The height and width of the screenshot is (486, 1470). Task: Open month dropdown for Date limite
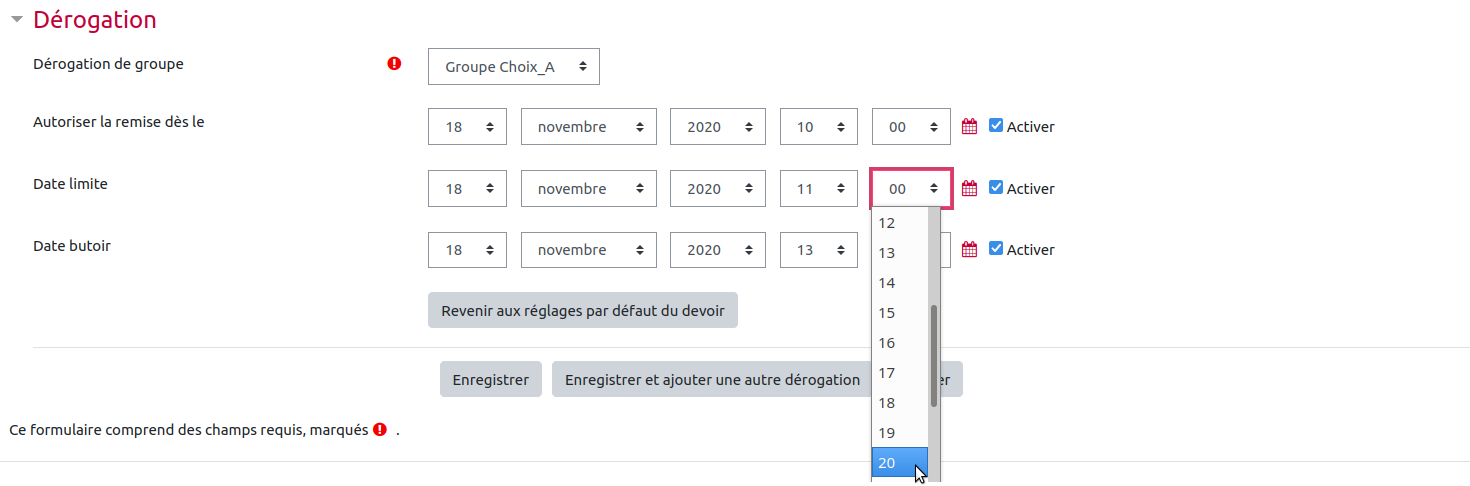[588, 188]
